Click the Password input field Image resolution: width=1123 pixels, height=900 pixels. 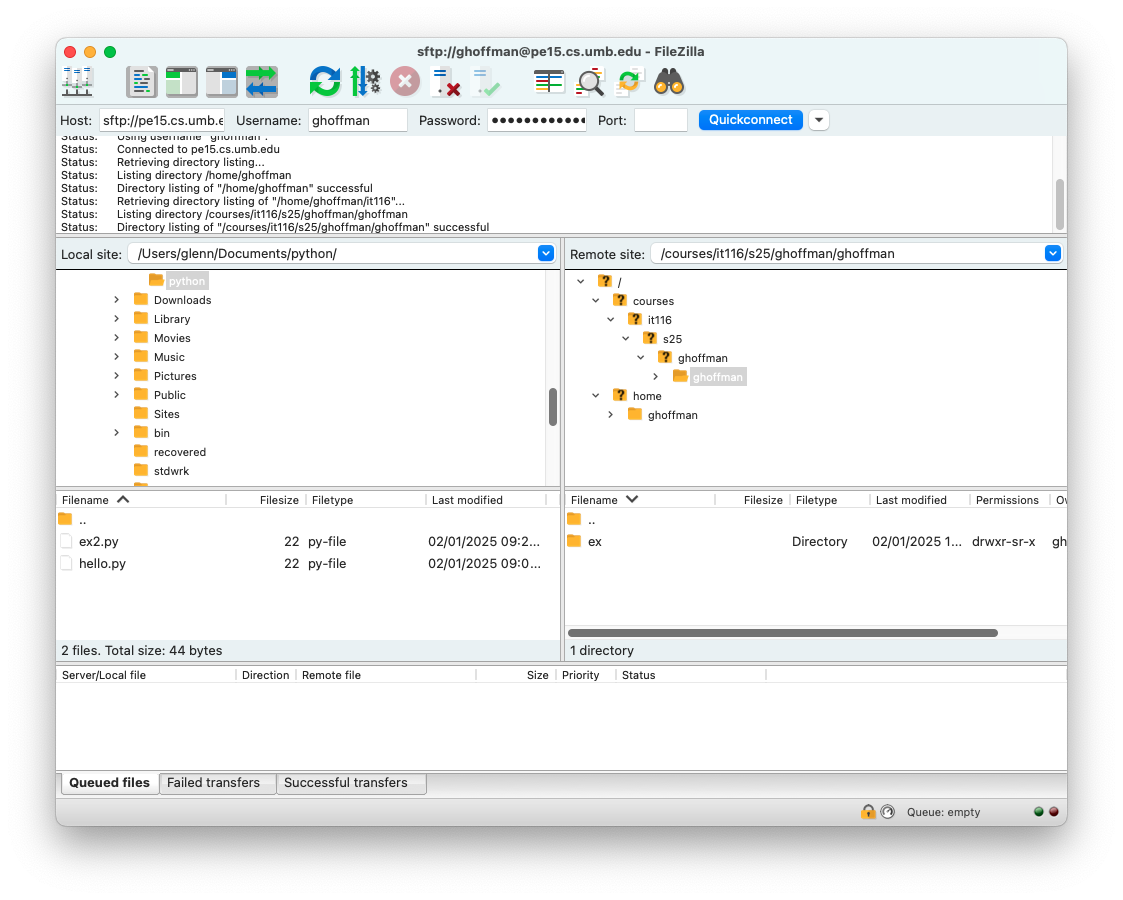click(537, 120)
